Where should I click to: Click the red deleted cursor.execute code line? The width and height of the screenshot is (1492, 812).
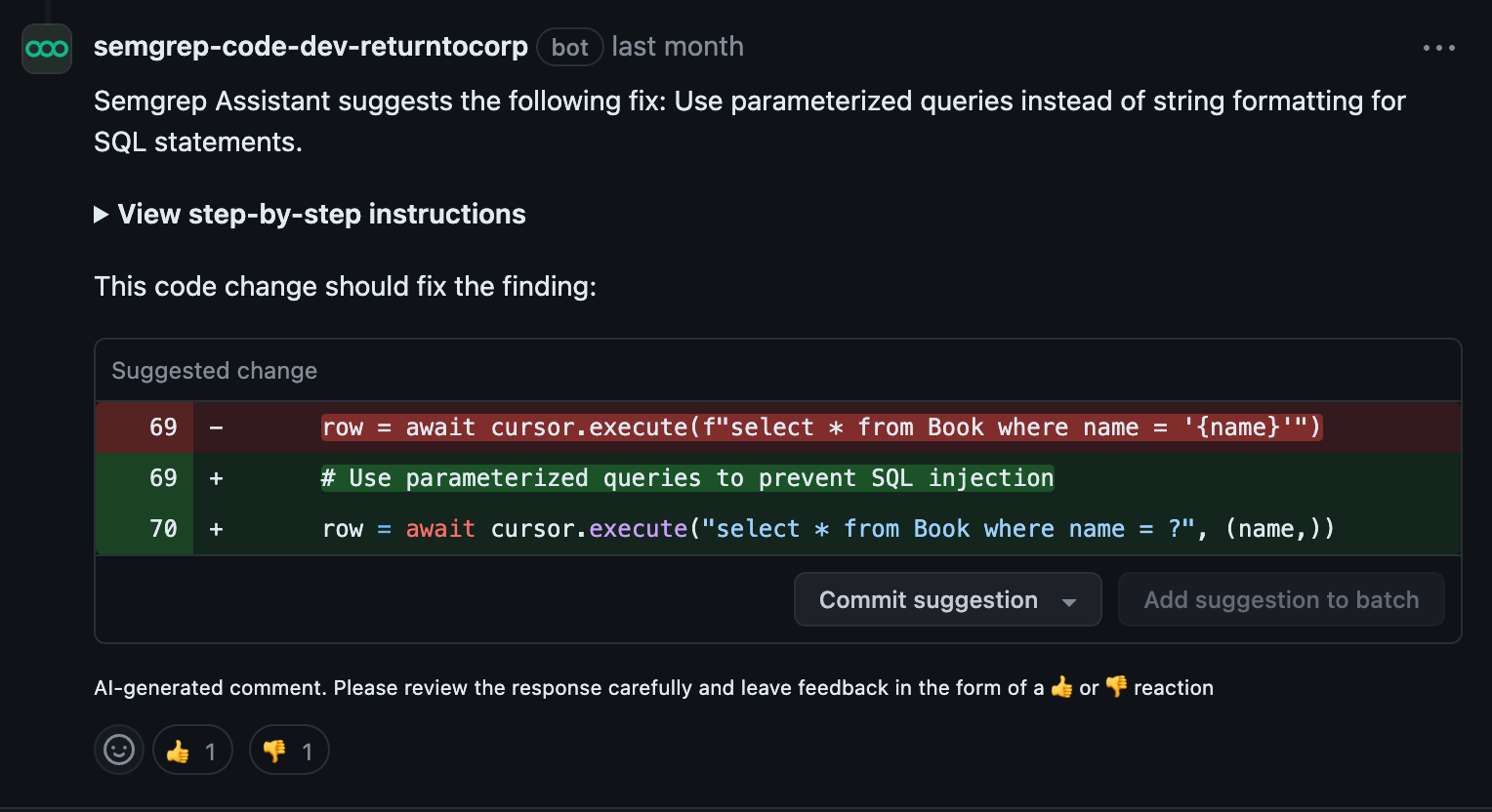pos(820,427)
